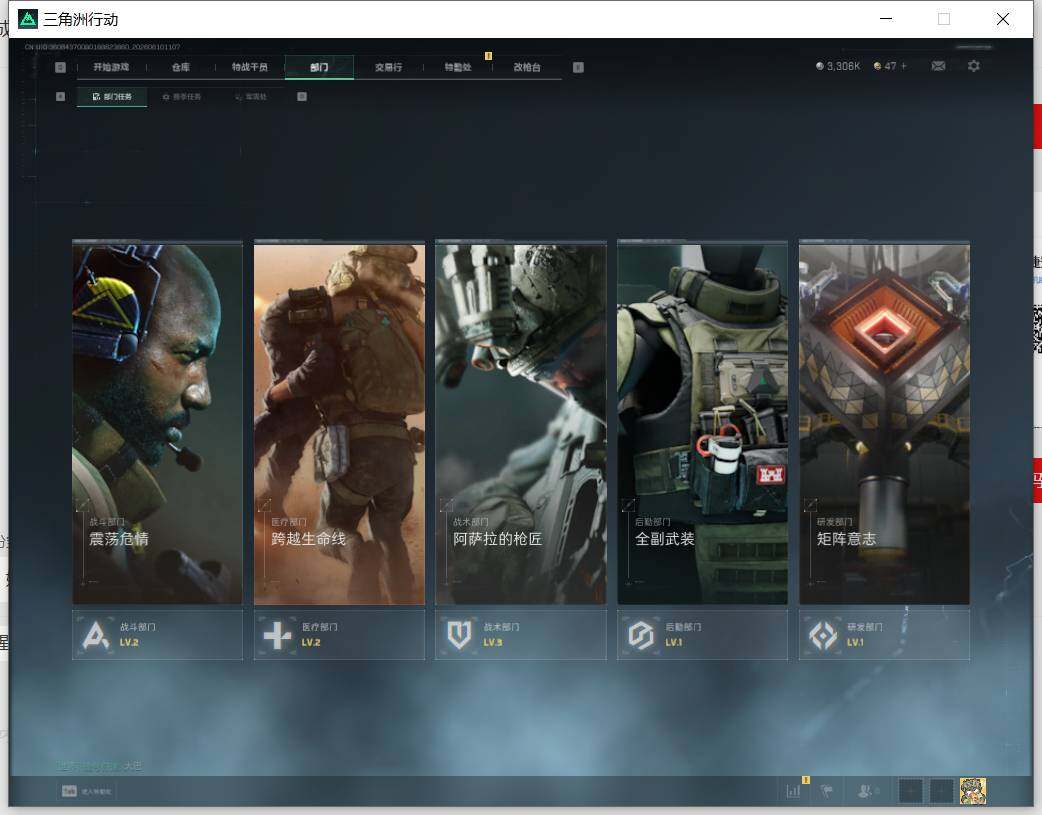Open the third sub-tab in the sub-navigation row
The image size is (1042, 815).
(x=251, y=96)
